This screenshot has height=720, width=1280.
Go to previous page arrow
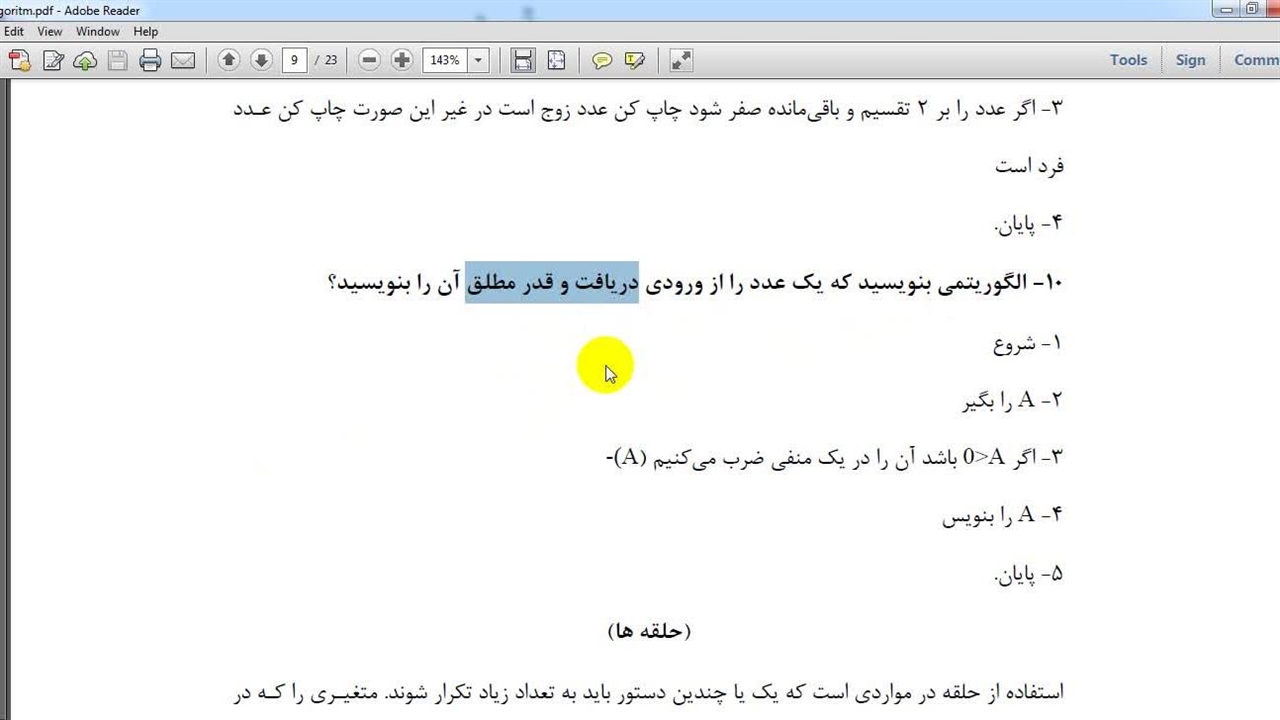click(x=228, y=60)
